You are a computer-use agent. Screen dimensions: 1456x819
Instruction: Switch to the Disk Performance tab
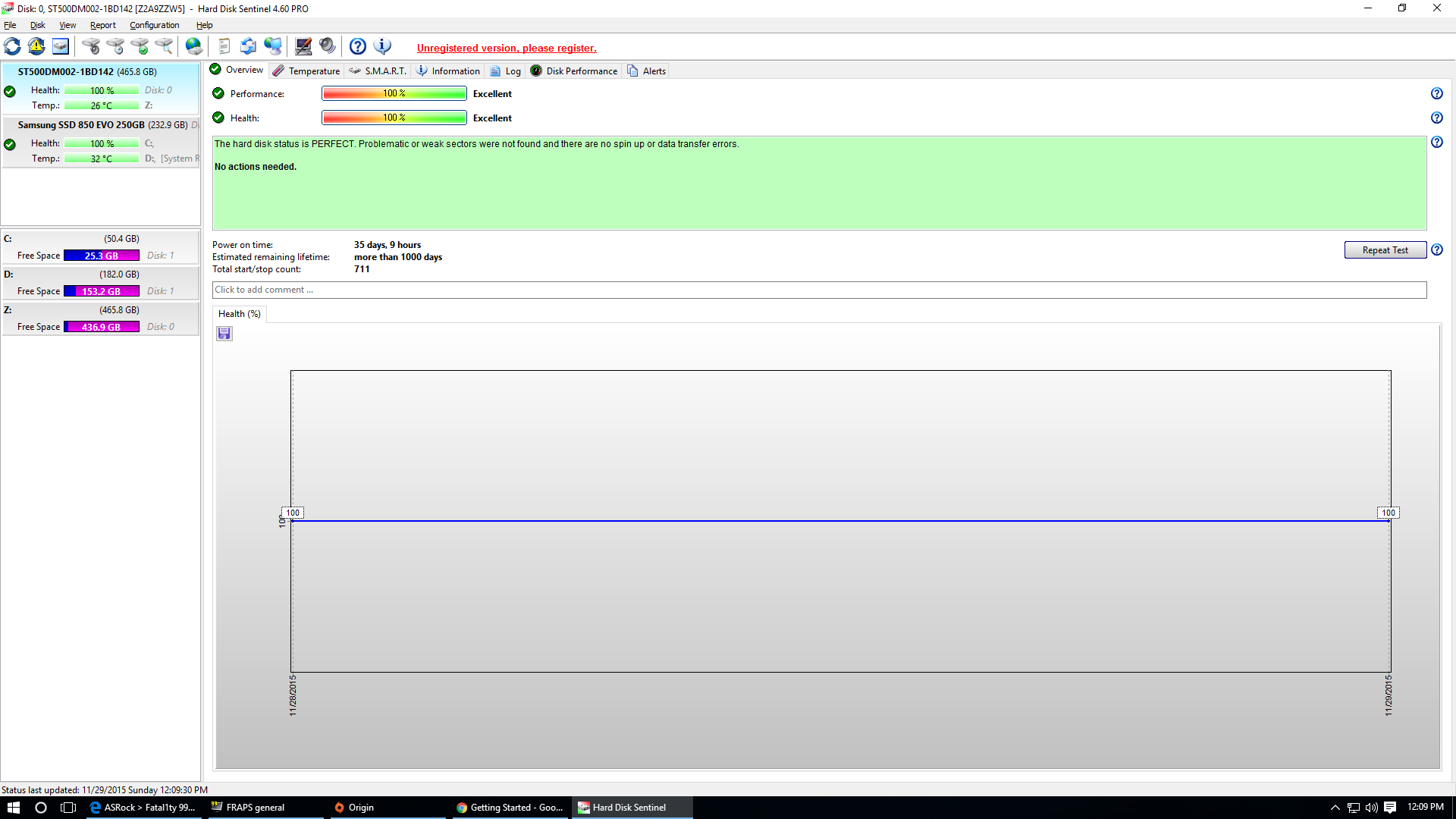coord(574,71)
